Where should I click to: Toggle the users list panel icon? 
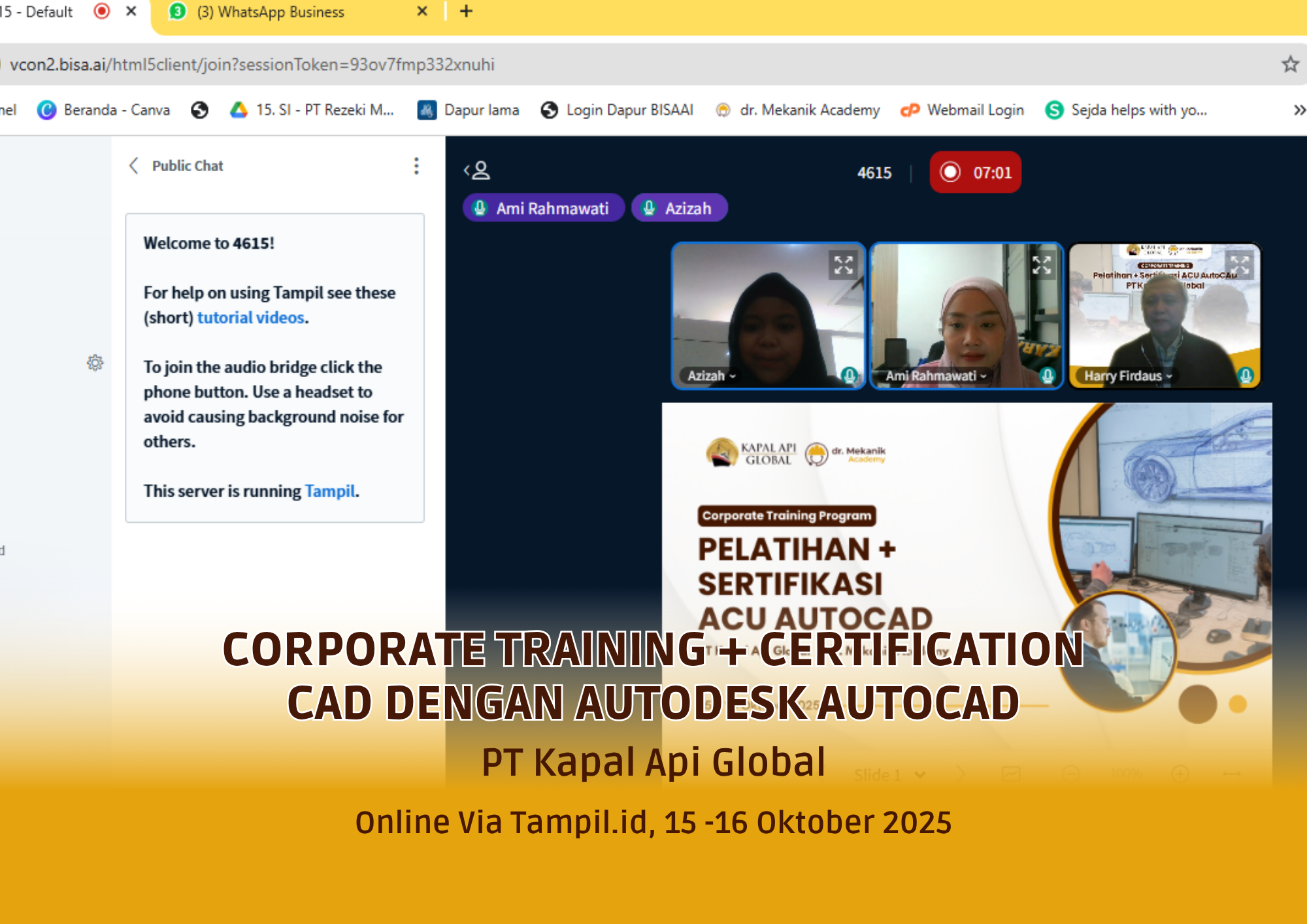tap(478, 171)
